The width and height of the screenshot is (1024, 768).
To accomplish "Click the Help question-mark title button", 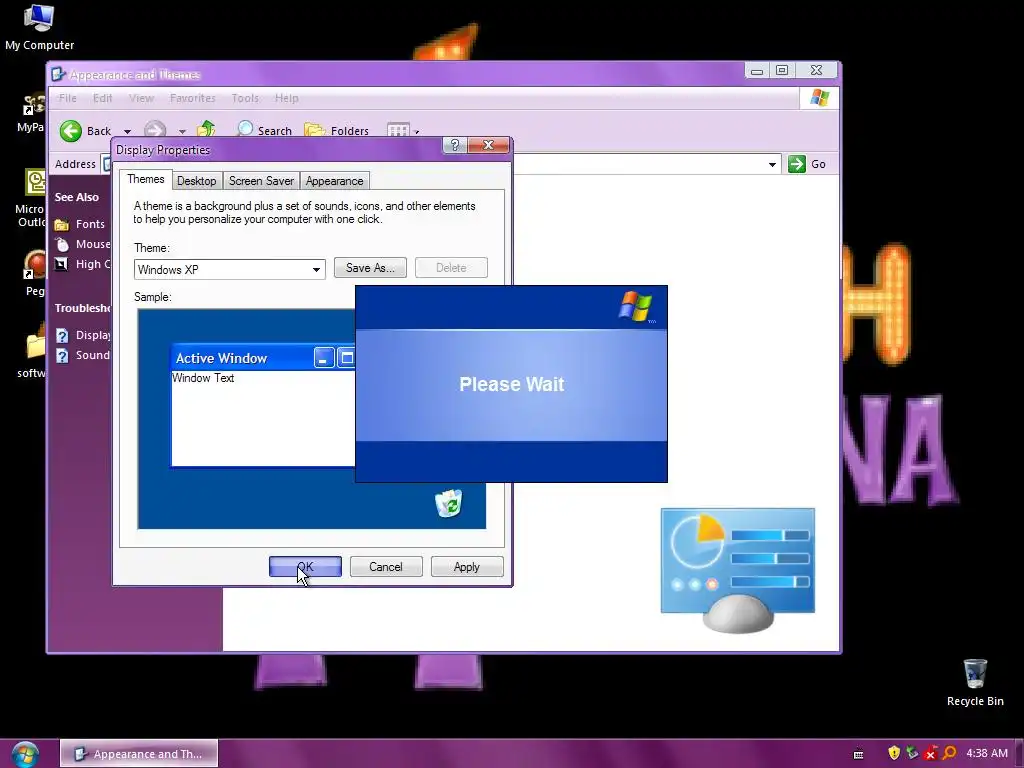I will (455, 145).
